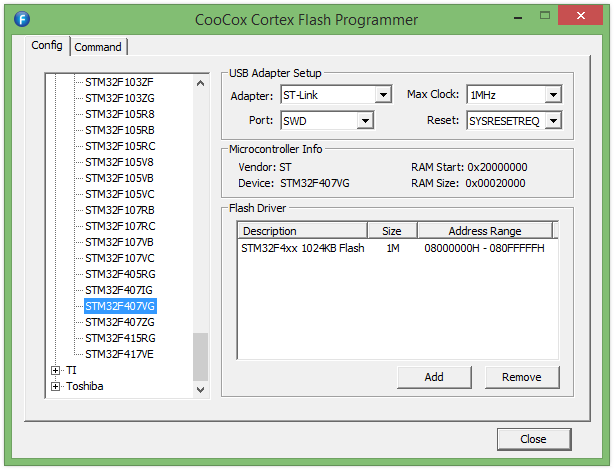Select STM32F107RB device
Image resolution: width=614 pixels, height=470 pixels.
coord(119,210)
